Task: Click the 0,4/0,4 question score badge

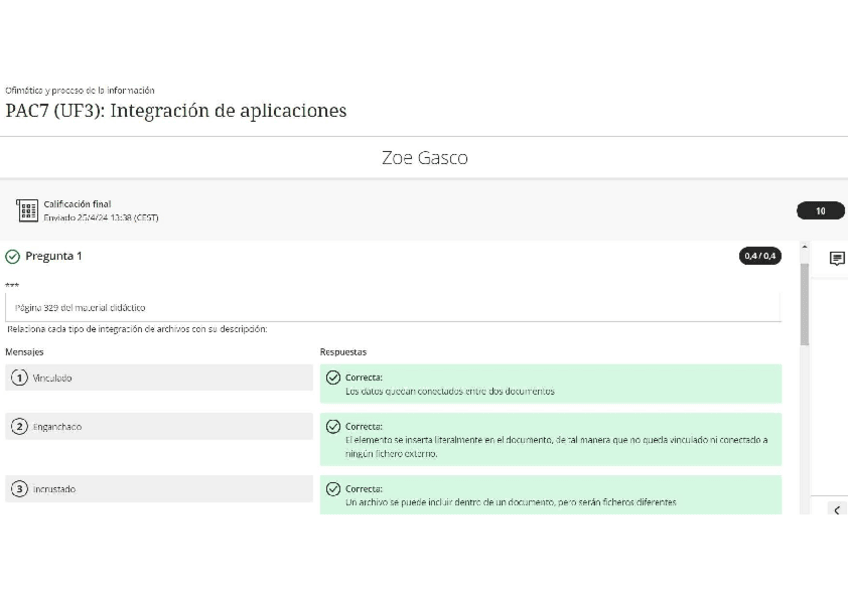Action: click(760, 256)
